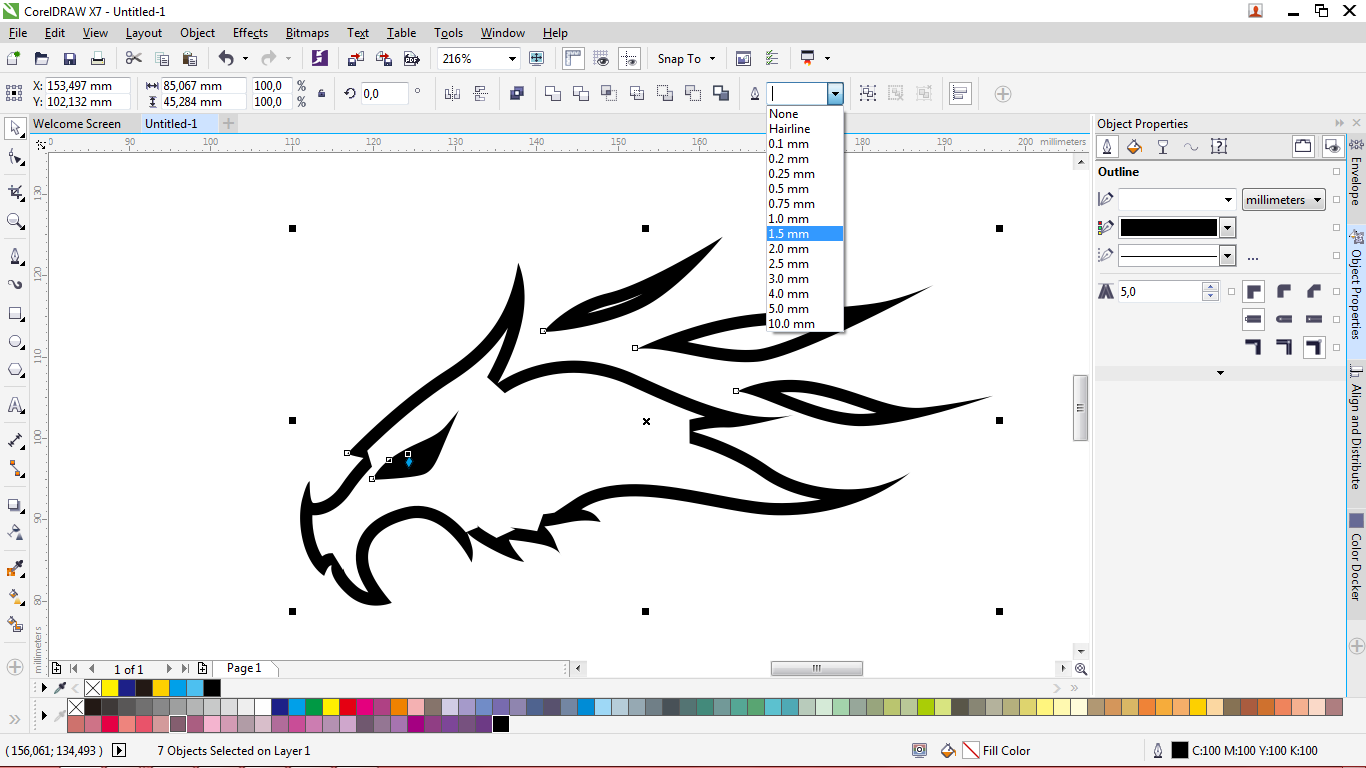
Task: Toggle Show Rulers button
Action: click(x=573, y=59)
